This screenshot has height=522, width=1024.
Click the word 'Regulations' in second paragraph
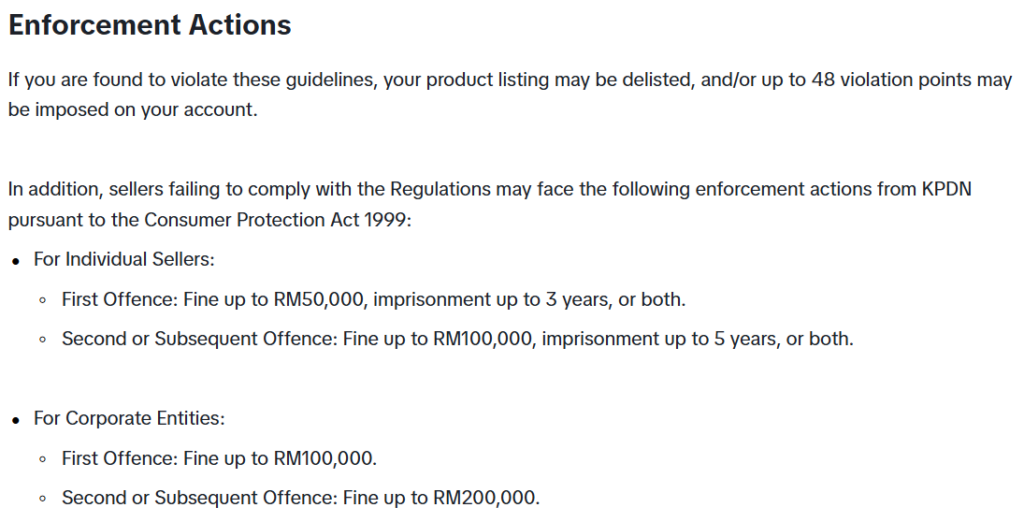click(440, 189)
